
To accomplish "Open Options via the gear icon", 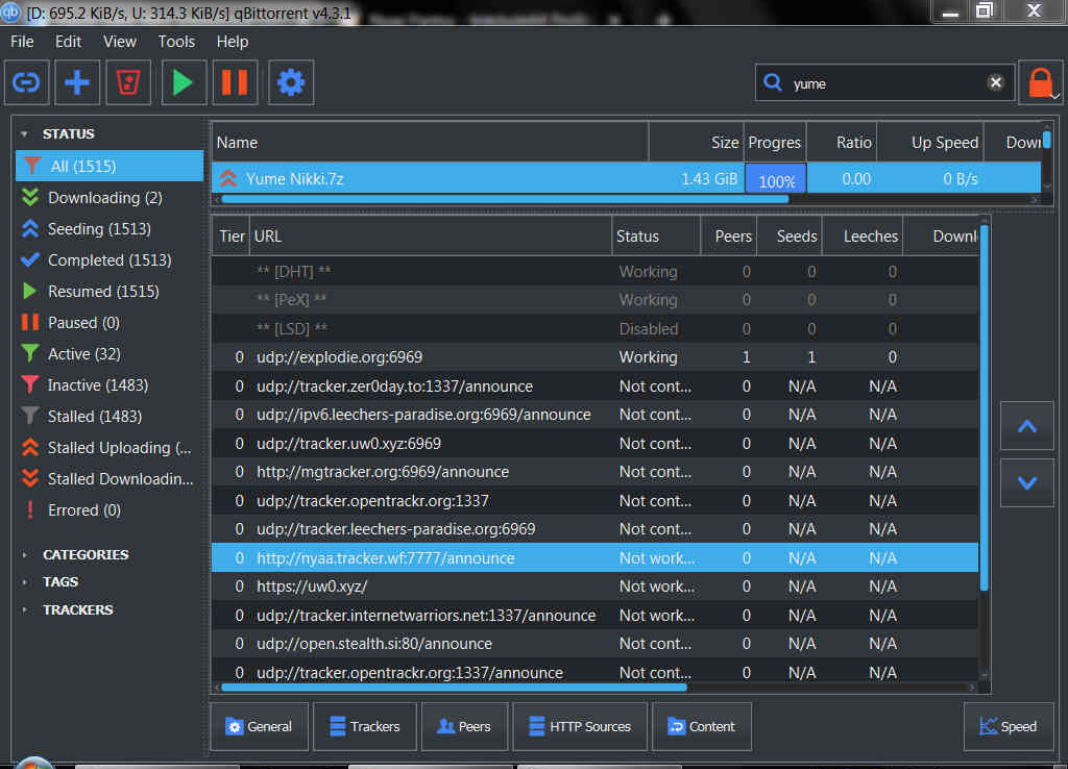I will tap(291, 82).
